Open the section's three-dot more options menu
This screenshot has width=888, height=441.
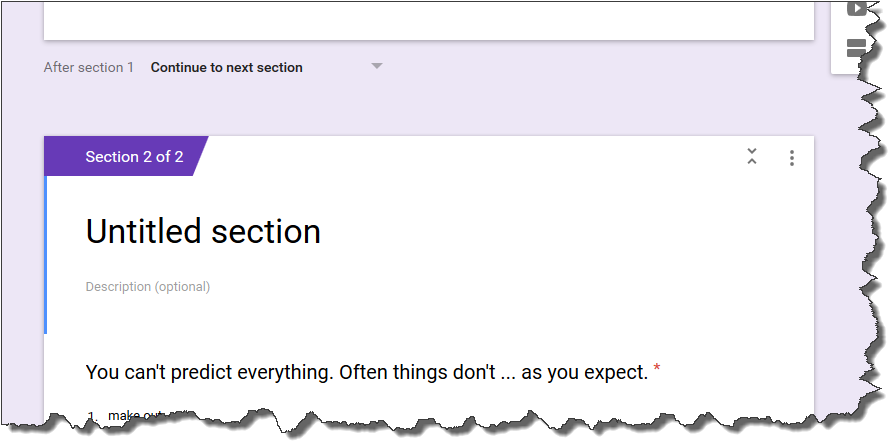[792, 158]
